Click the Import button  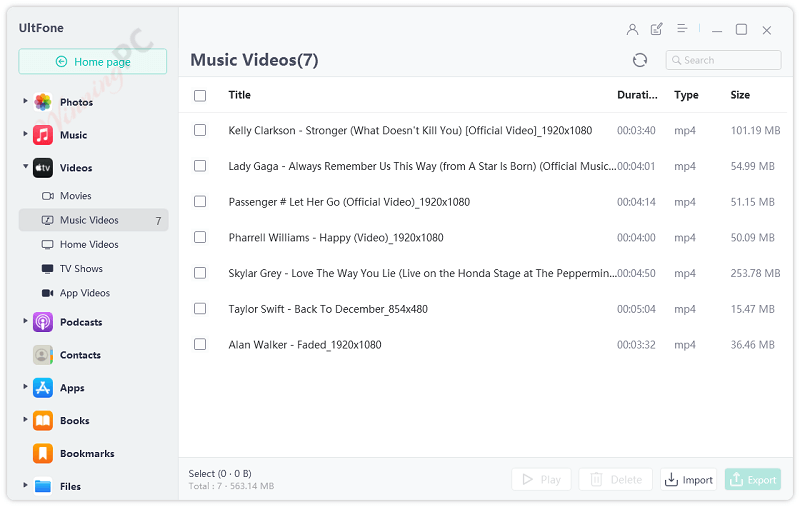(689, 479)
